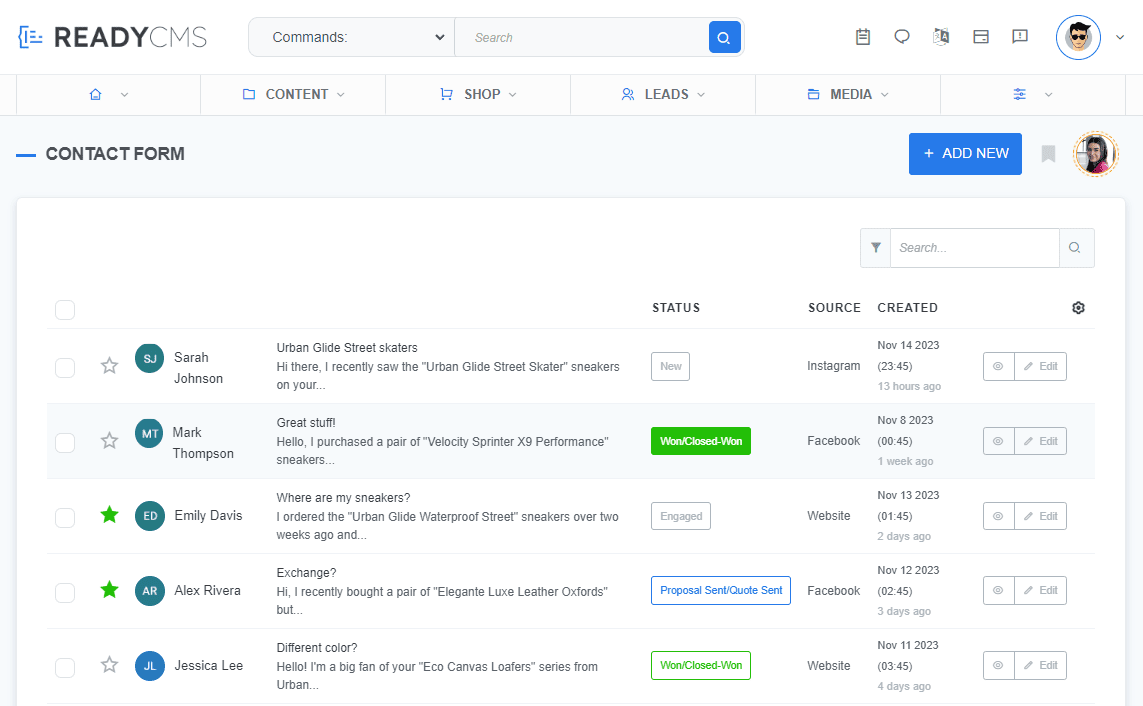Screen dimensions: 1143x706
Task: Unstar the Emily Davis message
Action: pyautogui.click(x=109, y=515)
